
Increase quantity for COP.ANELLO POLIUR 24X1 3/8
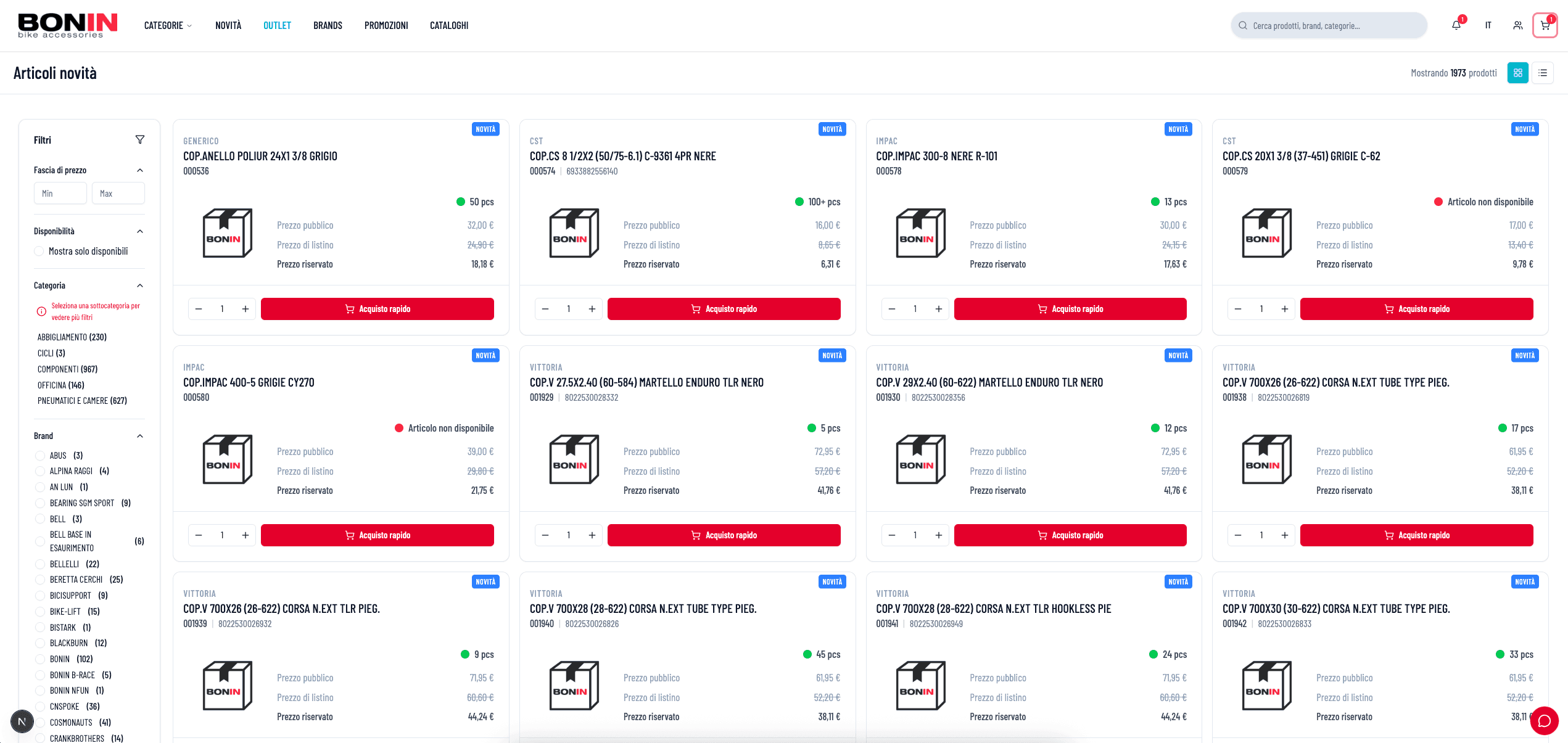coord(246,309)
